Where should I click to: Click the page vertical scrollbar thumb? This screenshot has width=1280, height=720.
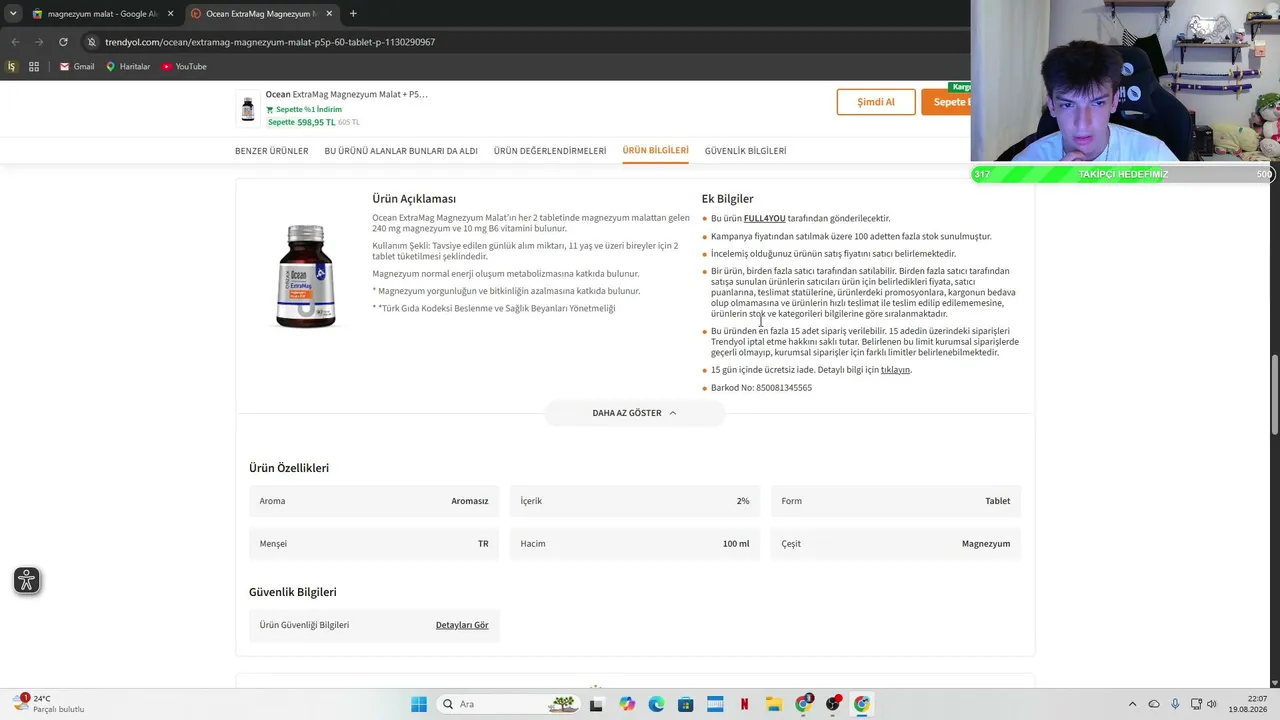click(1274, 394)
